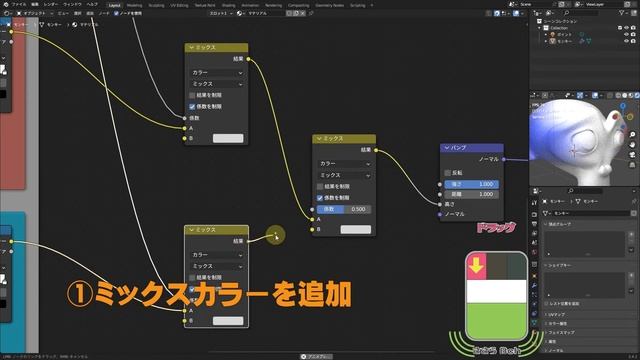Open the ノード (Node) header menu
The height and width of the screenshot is (360, 640).
pos(104,13)
